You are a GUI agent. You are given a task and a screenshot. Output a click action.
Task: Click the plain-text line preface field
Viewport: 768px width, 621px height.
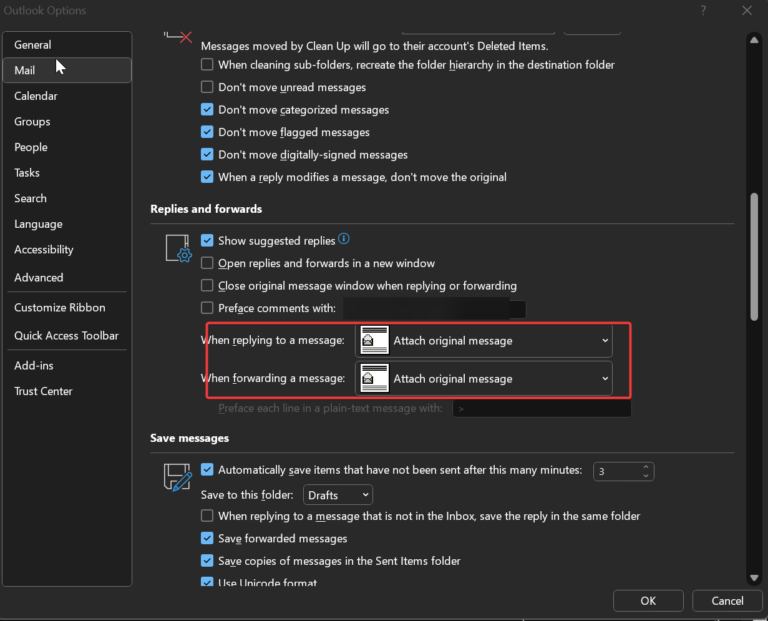[x=542, y=408]
